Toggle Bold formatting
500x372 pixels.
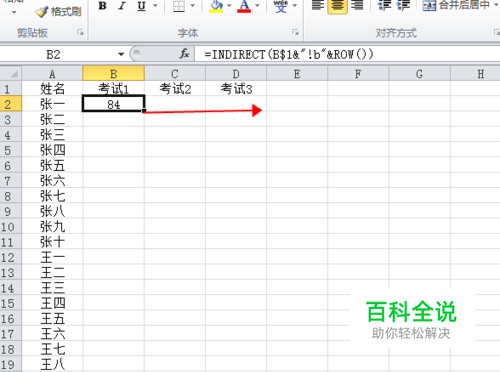102,6
